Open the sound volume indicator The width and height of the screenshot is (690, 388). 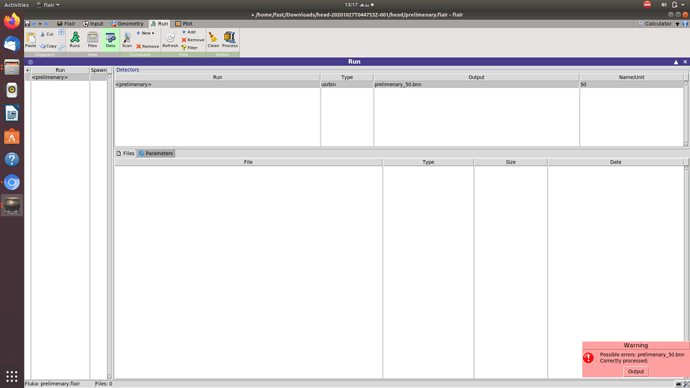click(664, 5)
